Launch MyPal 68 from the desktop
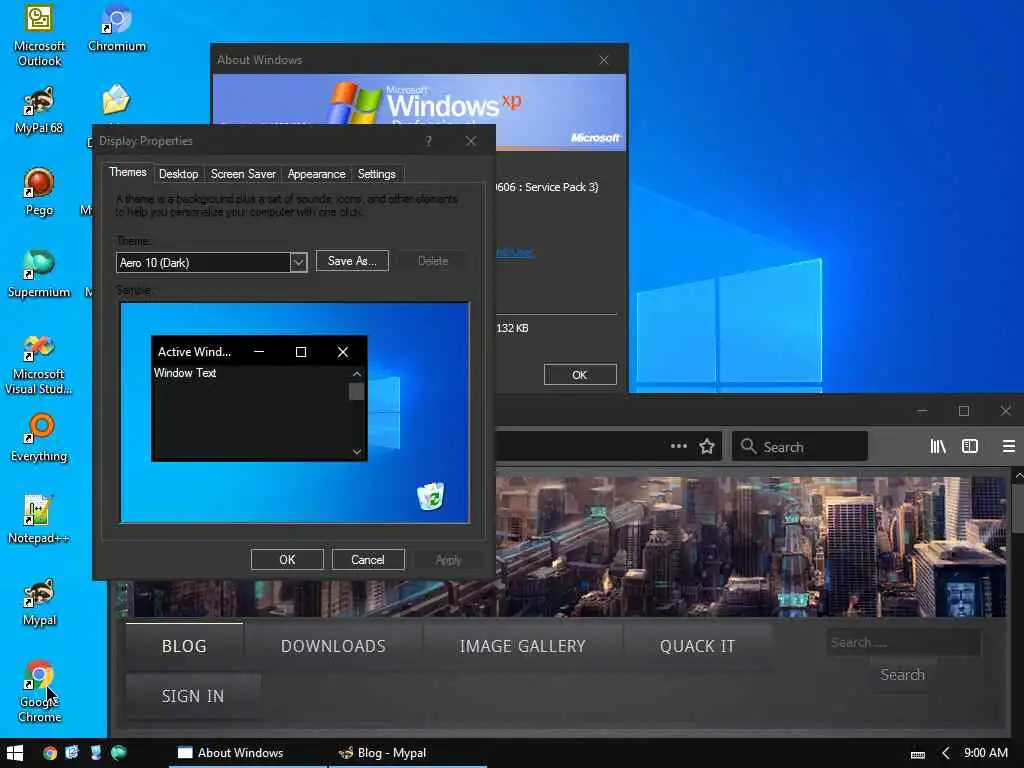 coord(39,110)
